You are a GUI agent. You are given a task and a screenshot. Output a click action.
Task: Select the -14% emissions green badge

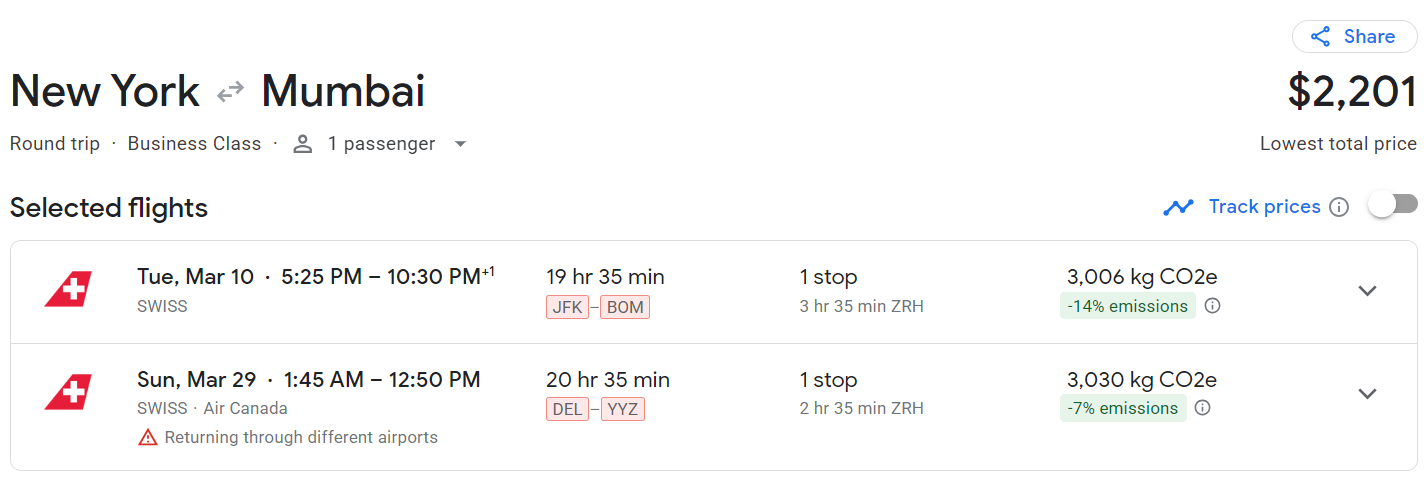pos(1127,306)
